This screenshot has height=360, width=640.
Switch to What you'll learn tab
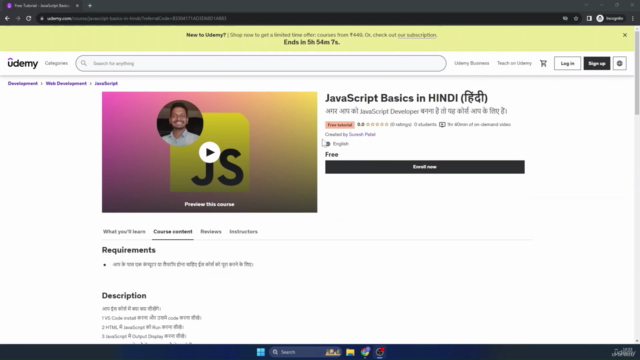click(x=124, y=231)
